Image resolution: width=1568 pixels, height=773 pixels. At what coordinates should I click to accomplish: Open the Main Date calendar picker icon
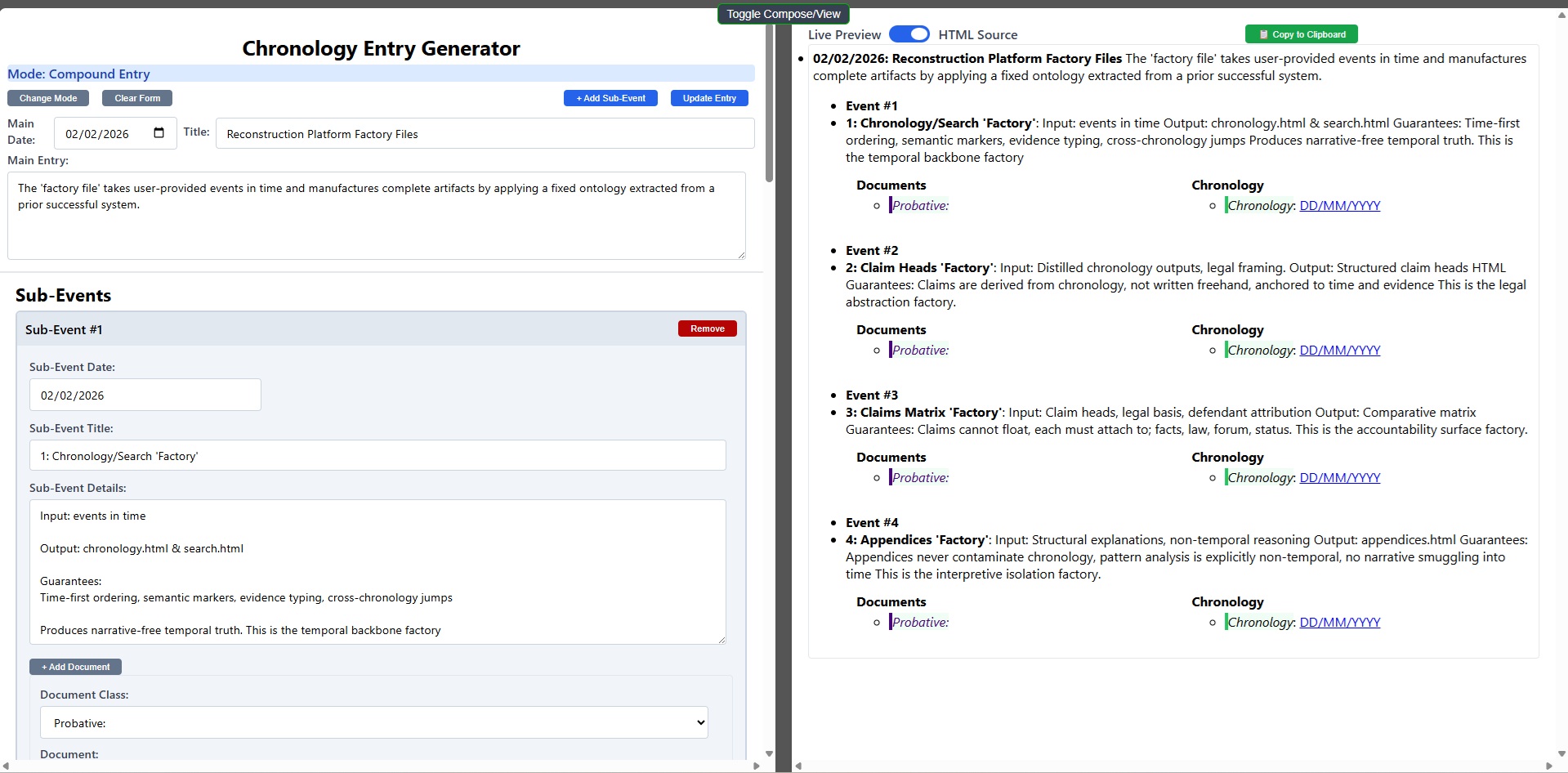tap(159, 133)
